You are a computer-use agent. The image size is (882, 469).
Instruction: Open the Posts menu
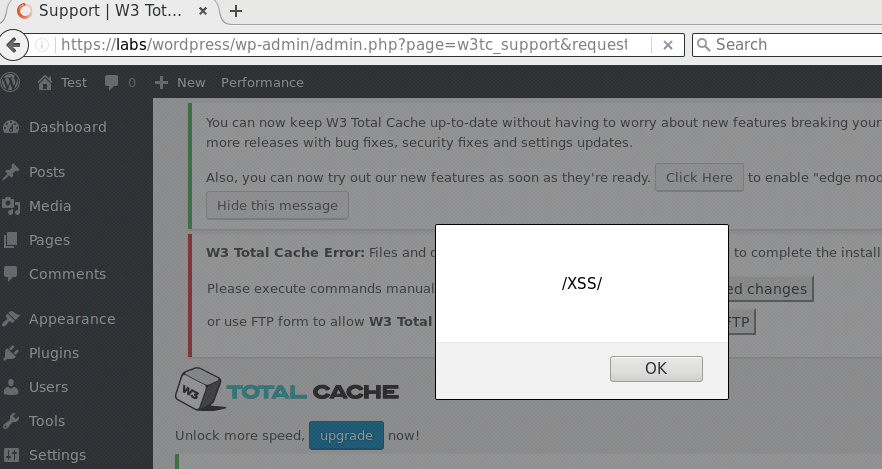pyautogui.click(x=47, y=172)
